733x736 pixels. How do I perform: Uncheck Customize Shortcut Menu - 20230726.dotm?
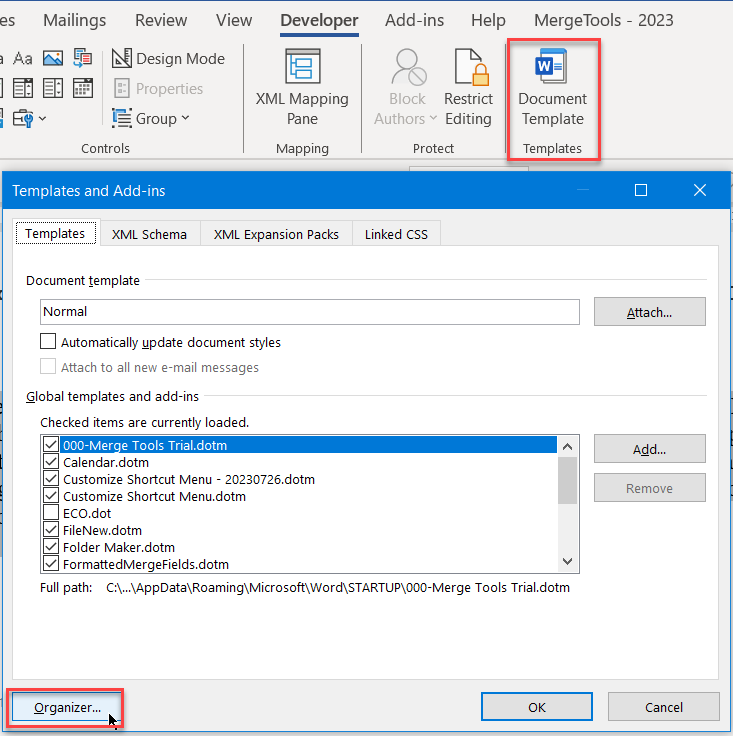51,479
